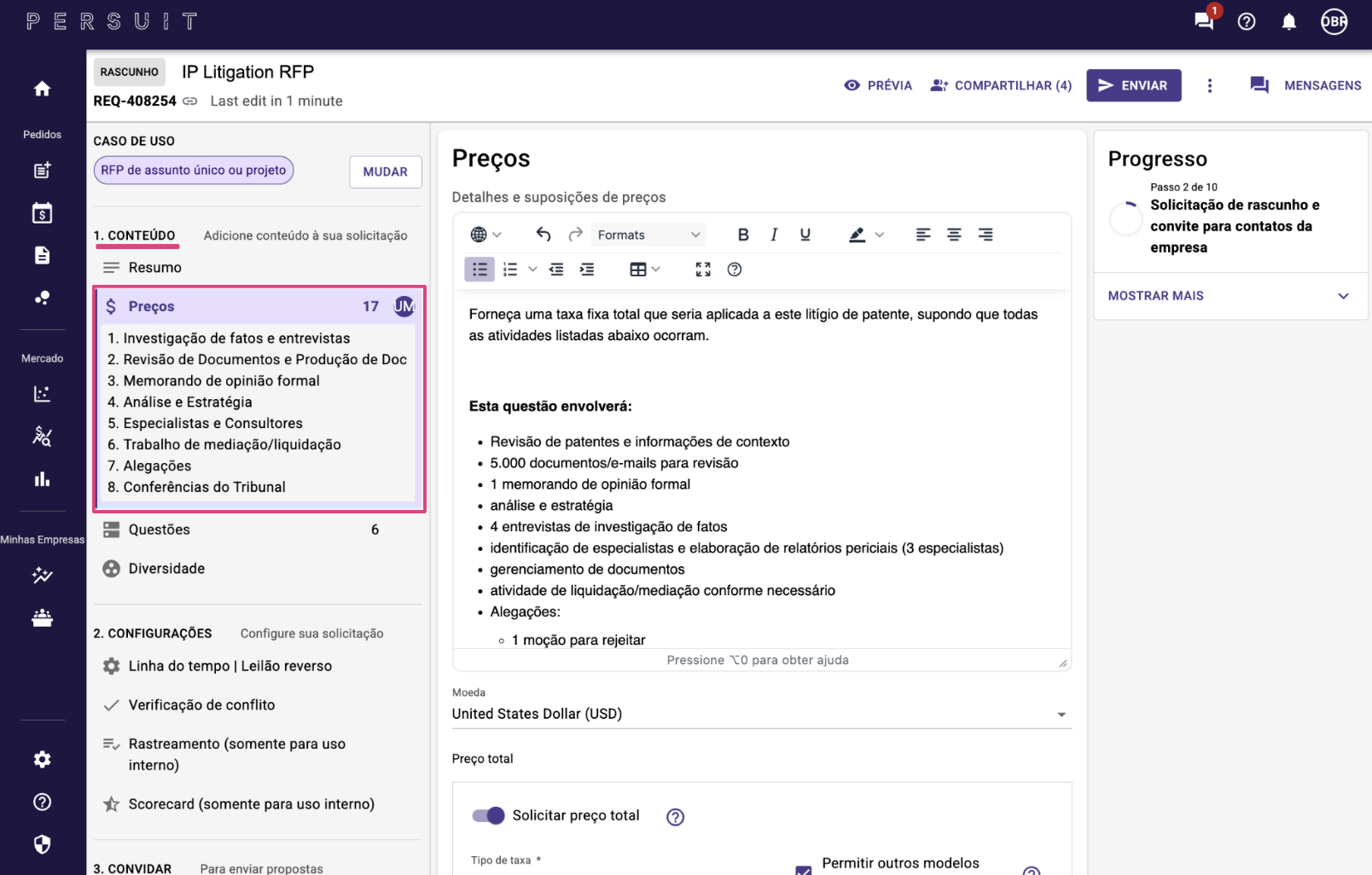This screenshot has height=875, width=1372.
Task: Enter fullscreen editor mode
Action: [703, 269]
